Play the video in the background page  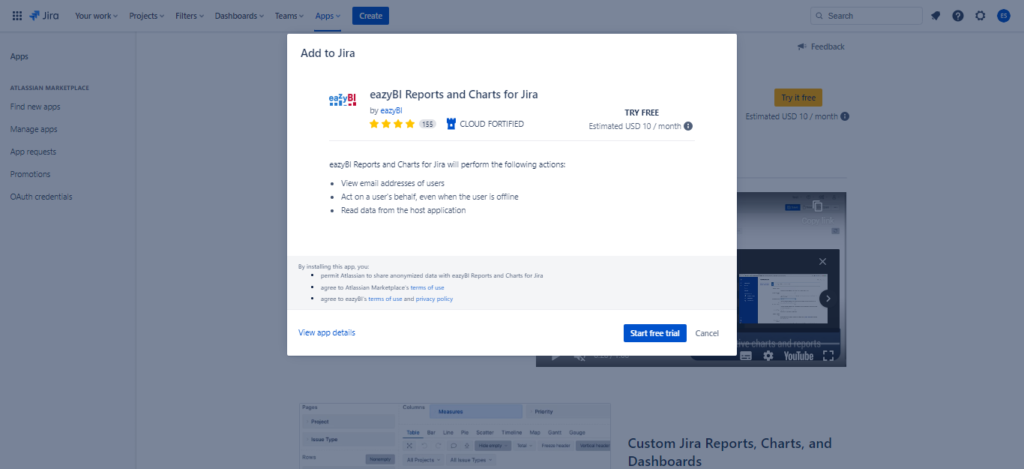pyautogui.click(x=556, y=357)
